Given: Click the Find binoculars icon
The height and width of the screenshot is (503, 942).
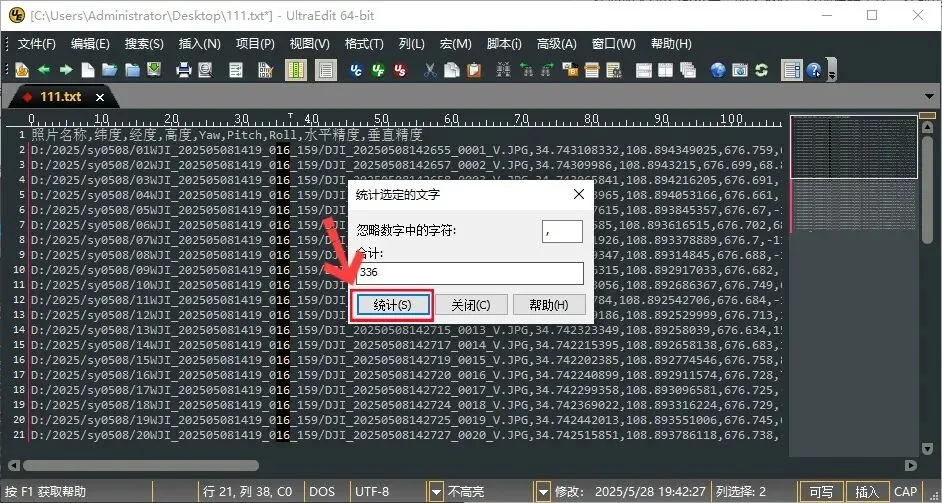Looking at the screenshot, I should coord(503,70).
